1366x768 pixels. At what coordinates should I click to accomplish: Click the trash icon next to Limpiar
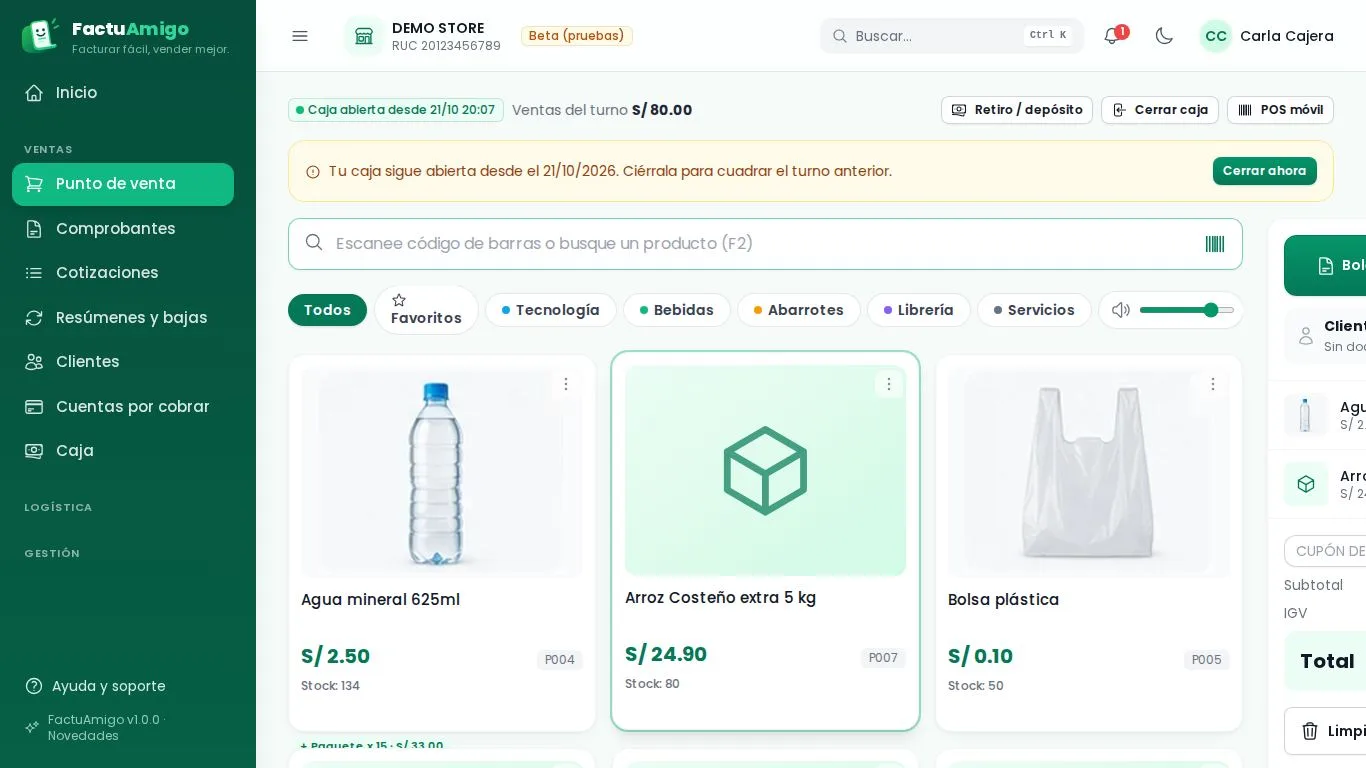(x=1310, y=731)
